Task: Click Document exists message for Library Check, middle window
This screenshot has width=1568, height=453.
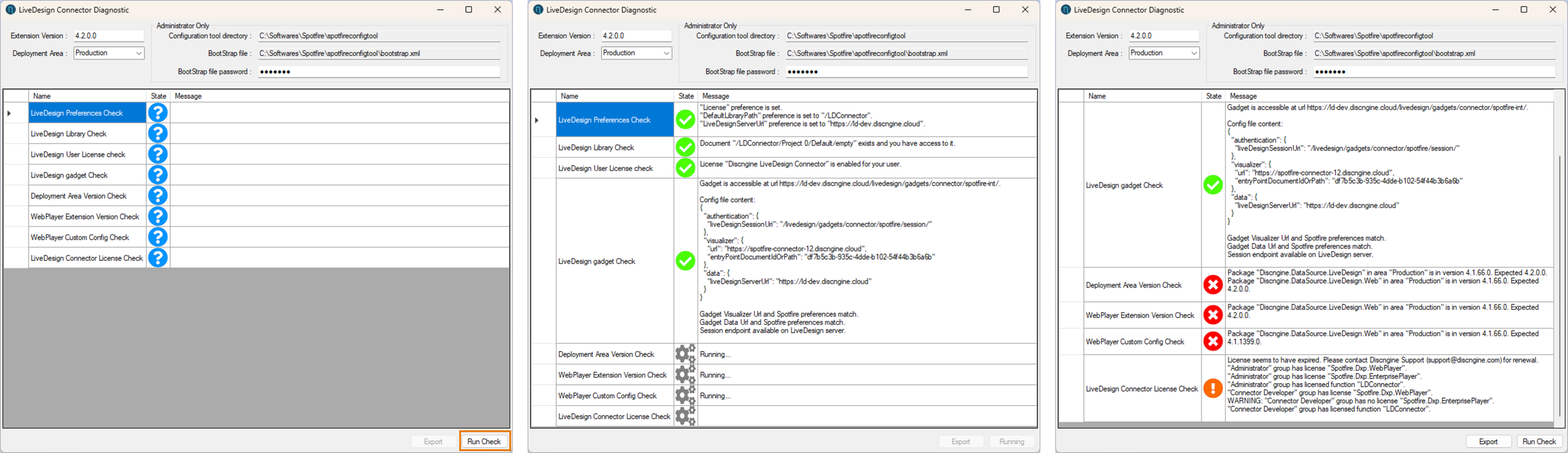Action: 827,143
